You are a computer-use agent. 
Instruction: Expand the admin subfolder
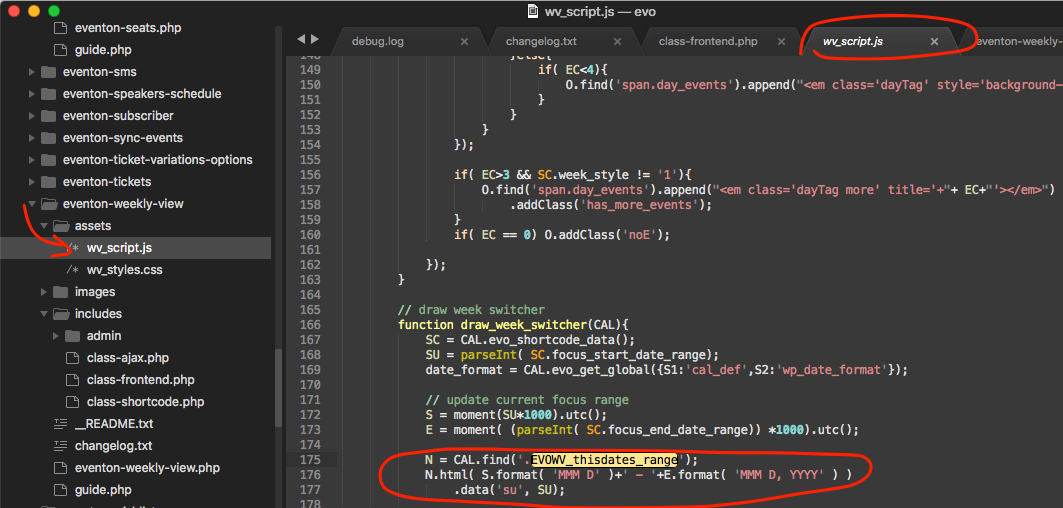[57, 336]
